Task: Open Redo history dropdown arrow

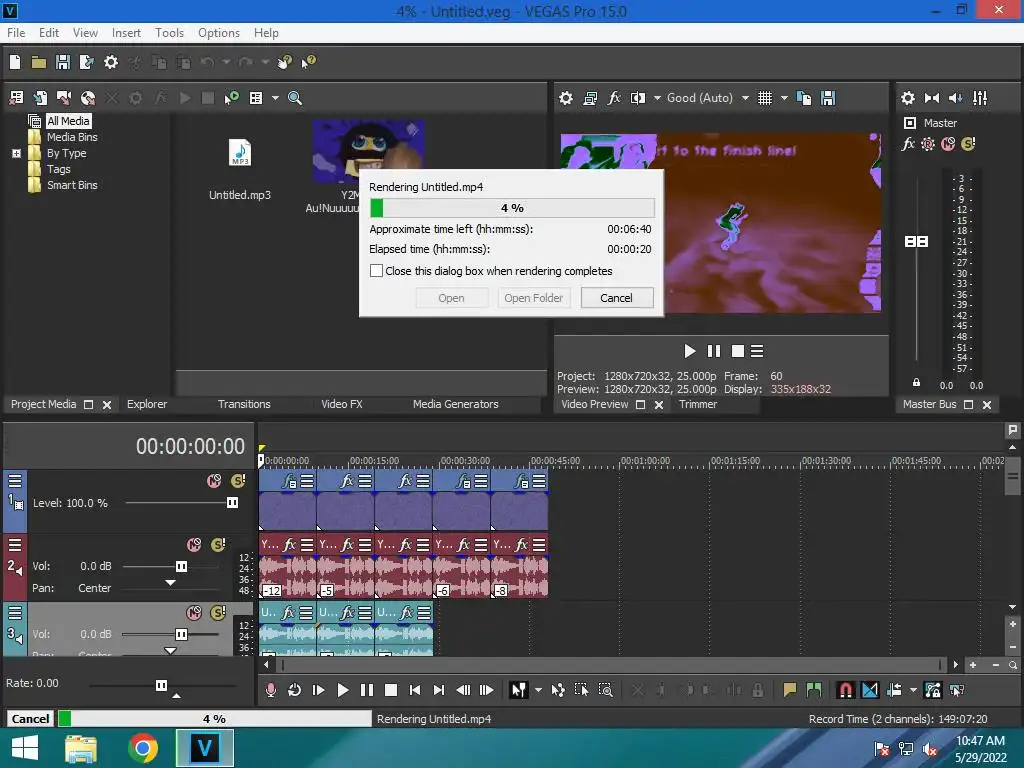Action: click(x=265, y=62)
